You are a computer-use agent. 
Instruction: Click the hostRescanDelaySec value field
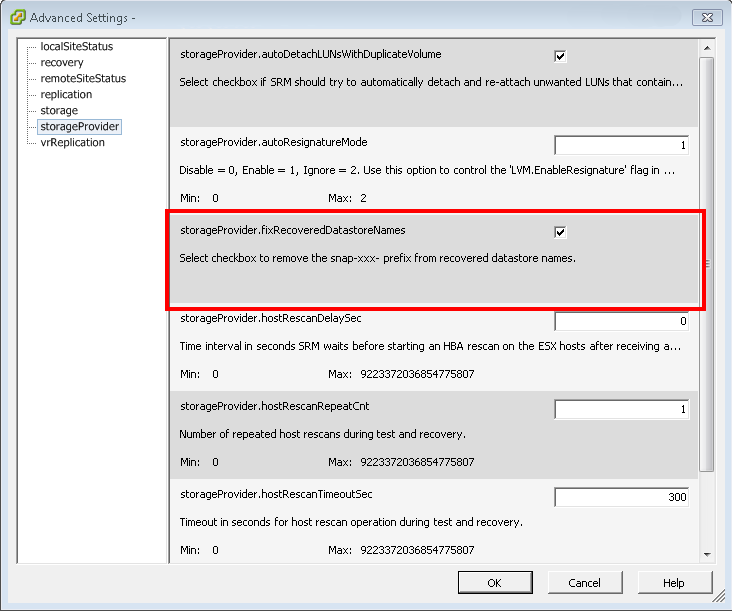point(621,322)
